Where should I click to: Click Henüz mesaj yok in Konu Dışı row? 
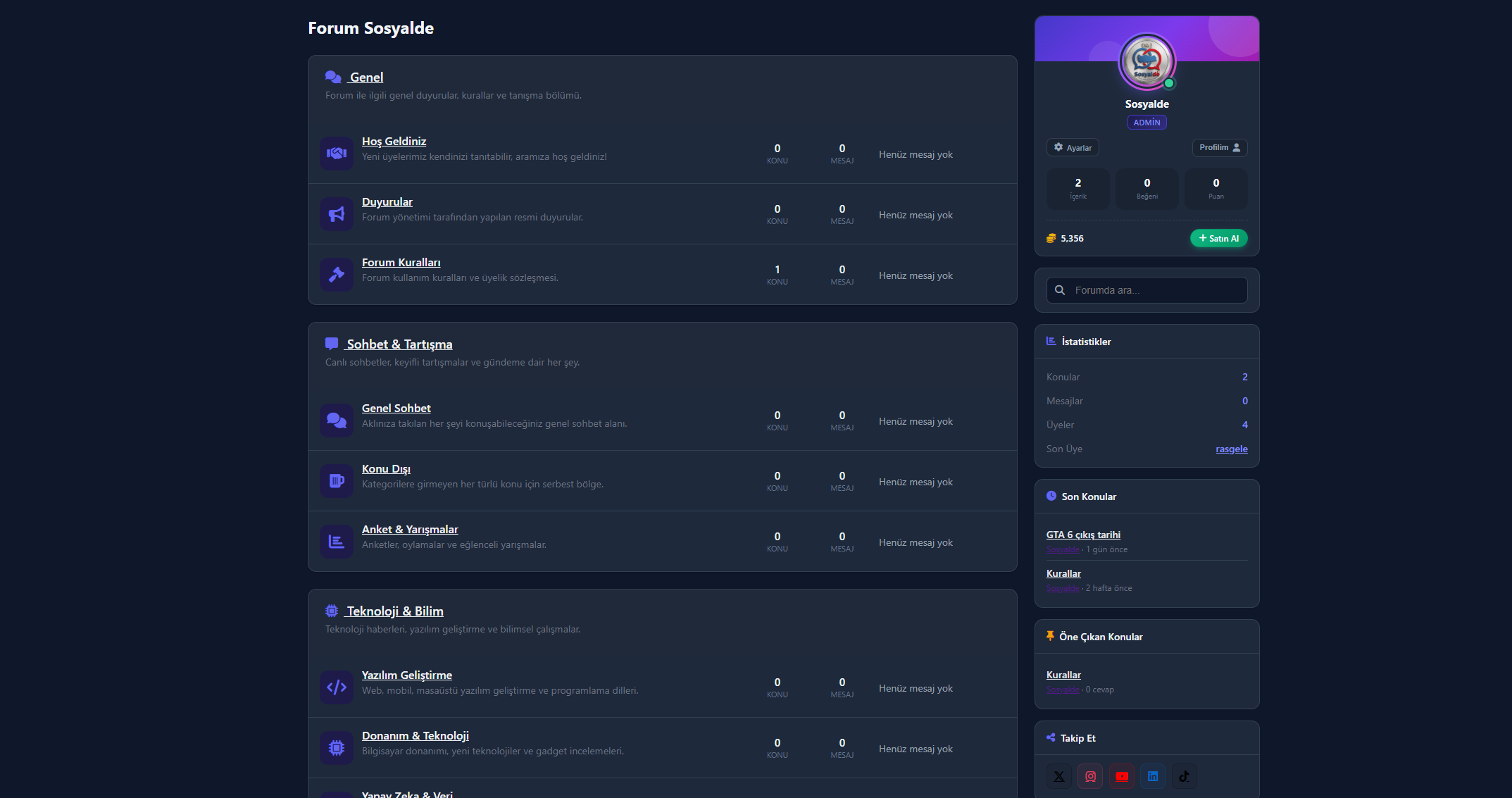pyautogui.click(x=916, y=482)
